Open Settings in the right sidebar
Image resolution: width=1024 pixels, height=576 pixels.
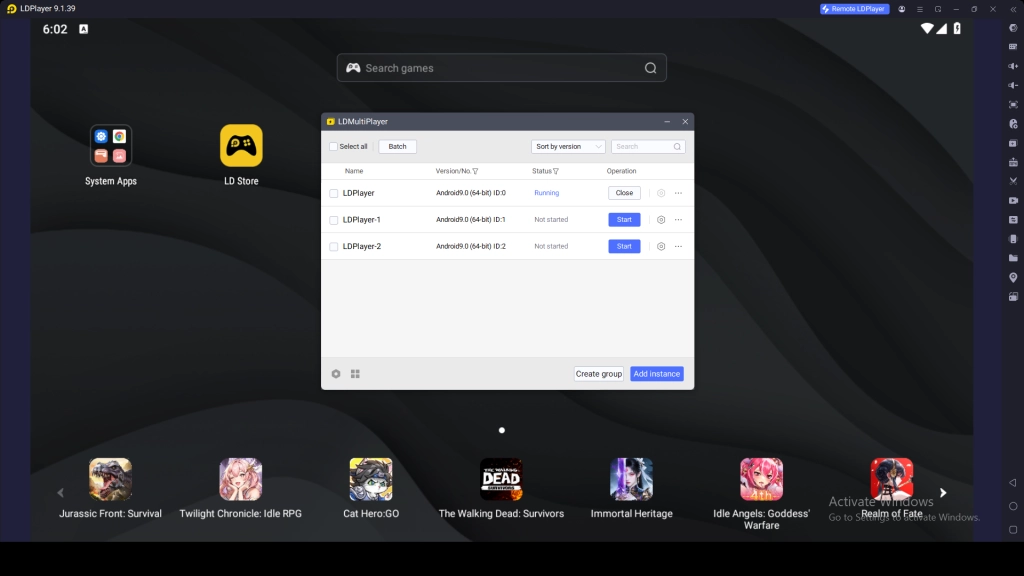coord(1013,28)
